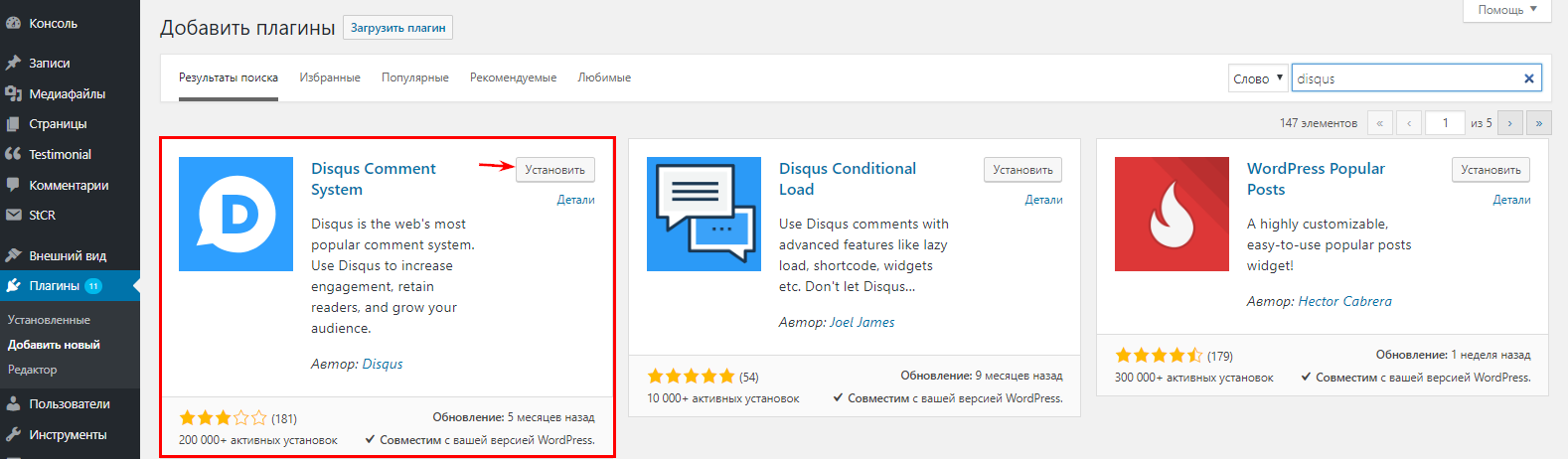Go to first page of results
The width and height of the screenshot is (1568, 459).
(1379, 123)
